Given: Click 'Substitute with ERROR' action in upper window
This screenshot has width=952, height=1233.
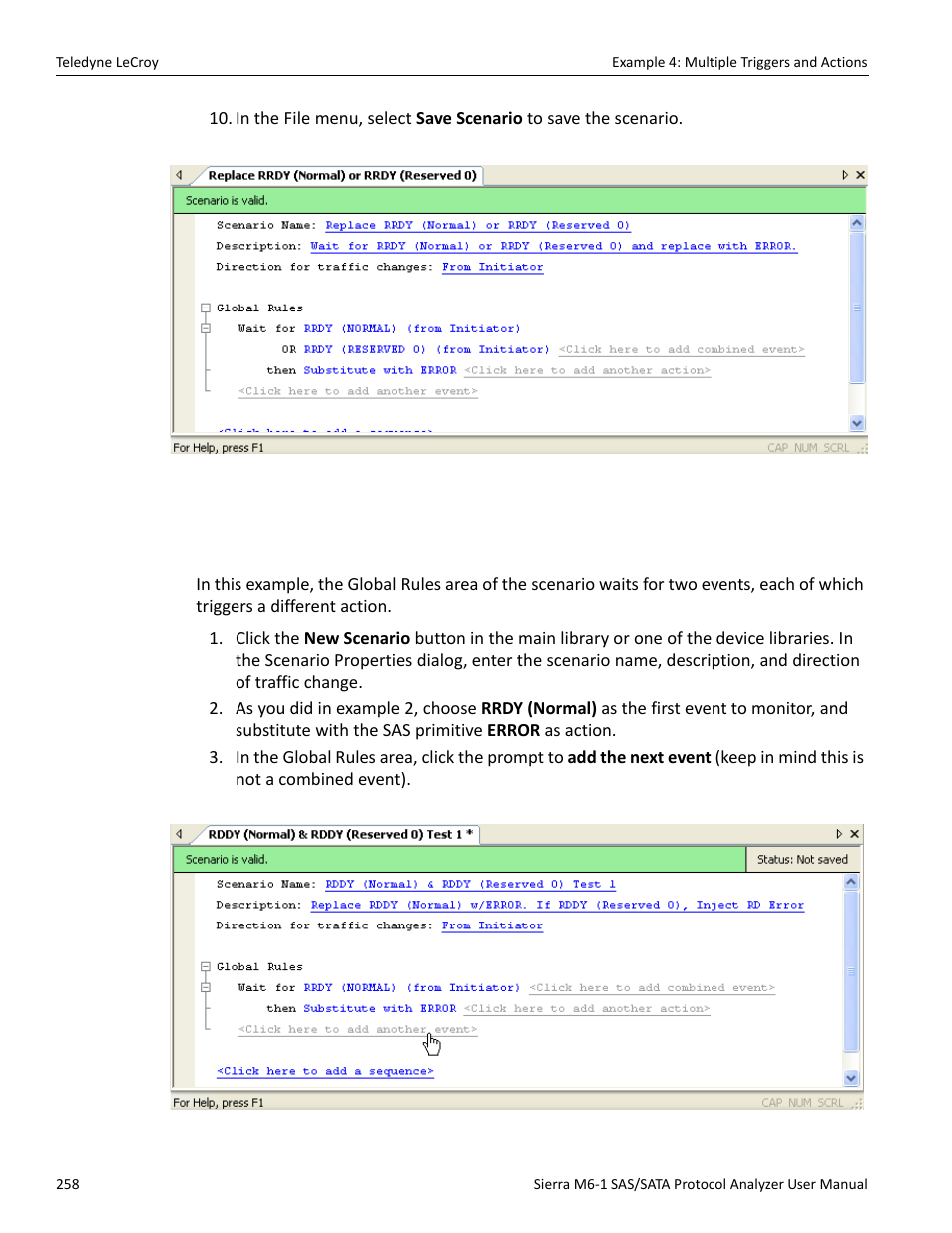Looking at the screenshot, I should (380, 371).
